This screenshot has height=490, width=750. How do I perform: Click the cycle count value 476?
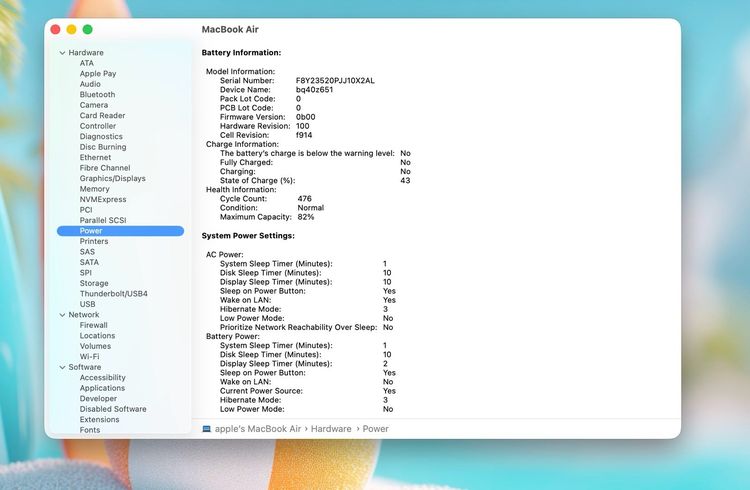click(x=304, y=199)
